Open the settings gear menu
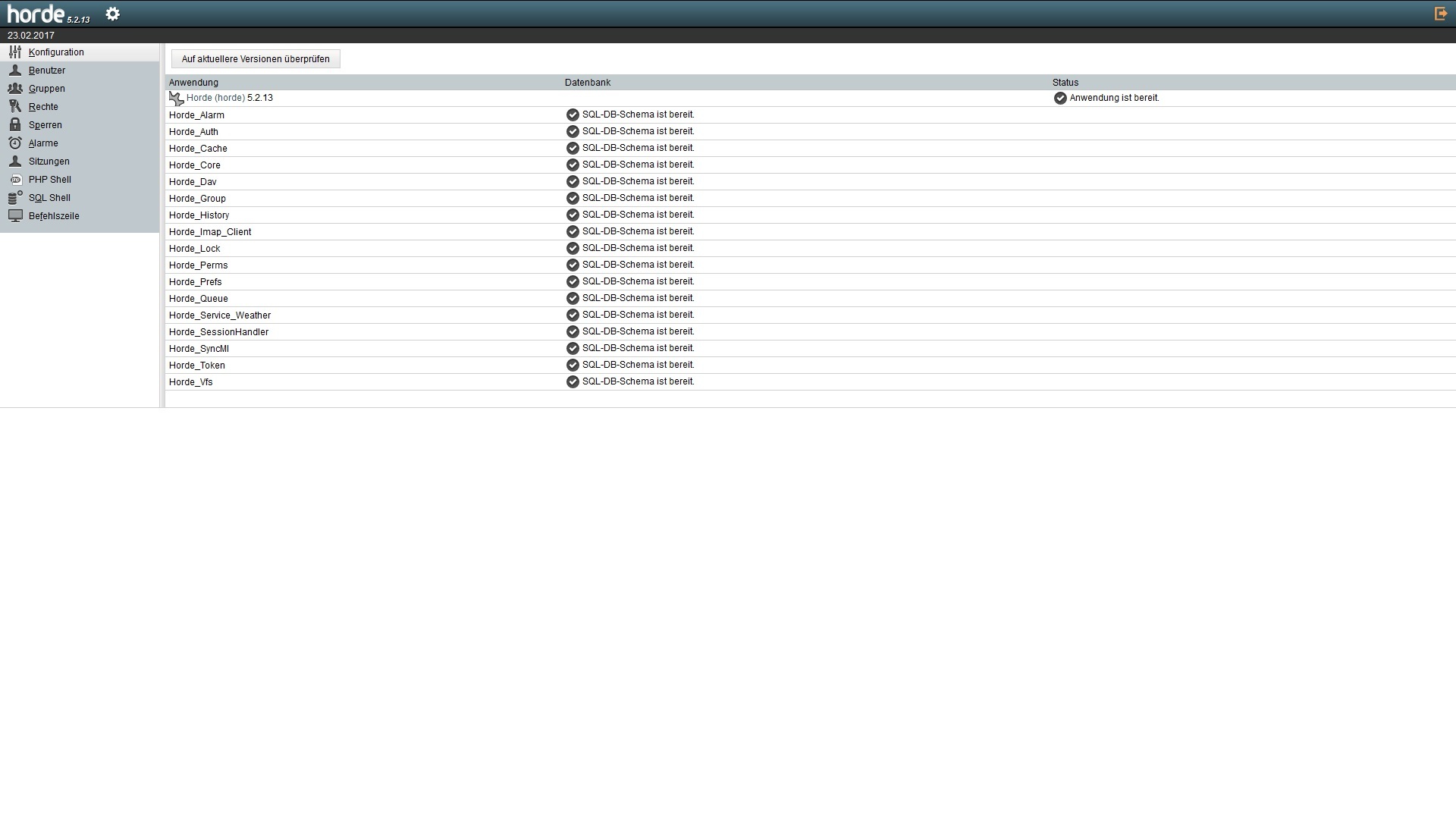This screenshot has width=1456, height=819. coord(112,14)
